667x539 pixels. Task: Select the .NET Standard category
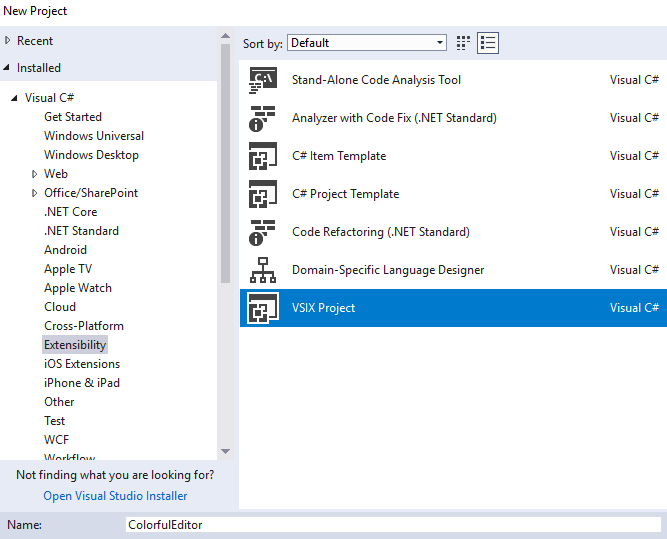click(81, 231)
